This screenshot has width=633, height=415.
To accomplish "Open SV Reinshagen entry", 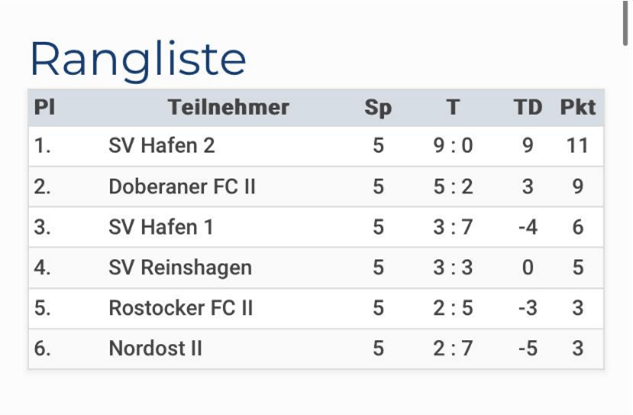I will point(180,268).
